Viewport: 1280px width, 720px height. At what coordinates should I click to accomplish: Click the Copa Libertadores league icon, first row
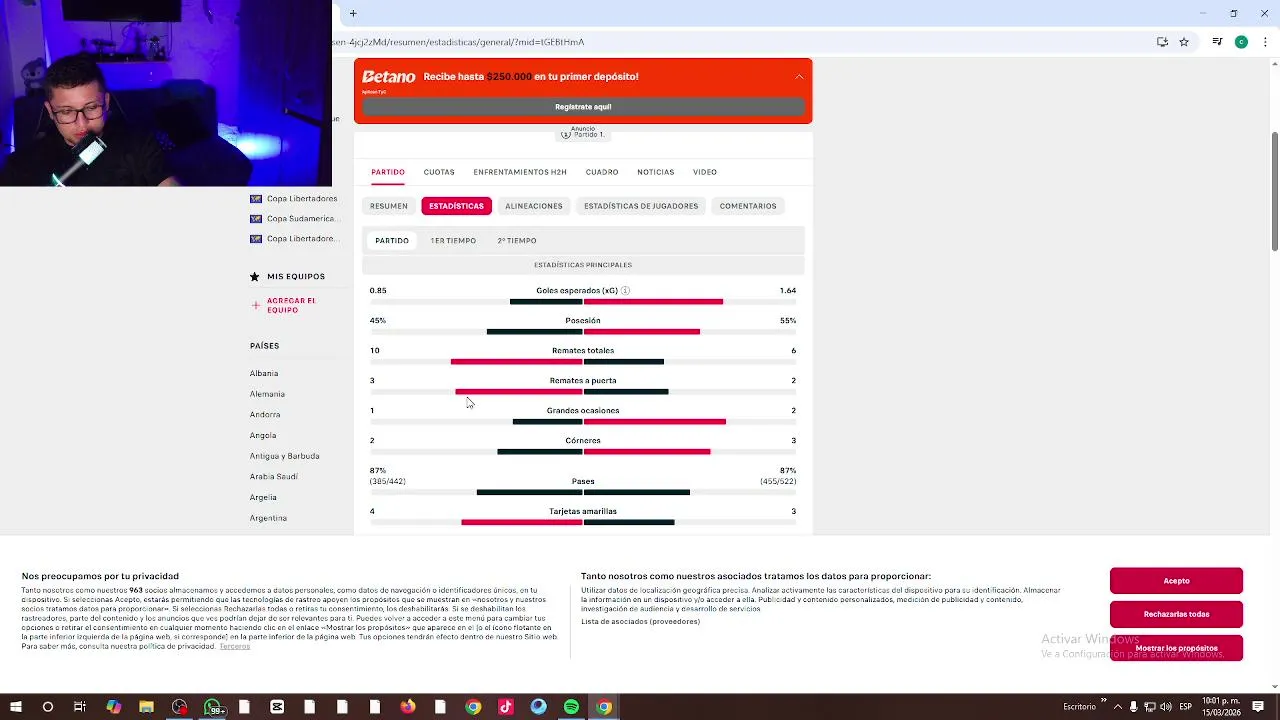pos(256,199)
